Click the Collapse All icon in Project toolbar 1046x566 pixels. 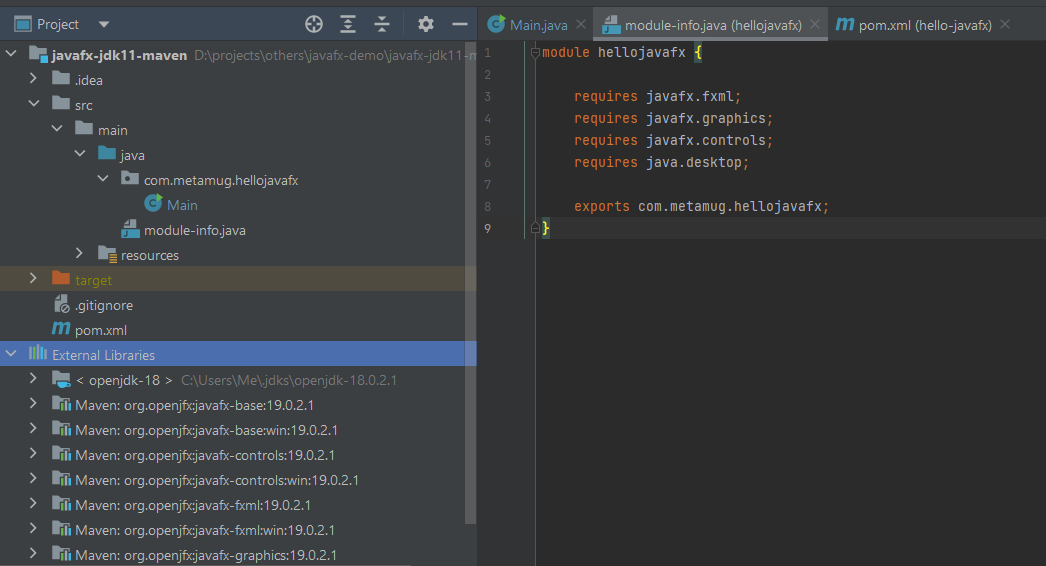click(382, 25)
